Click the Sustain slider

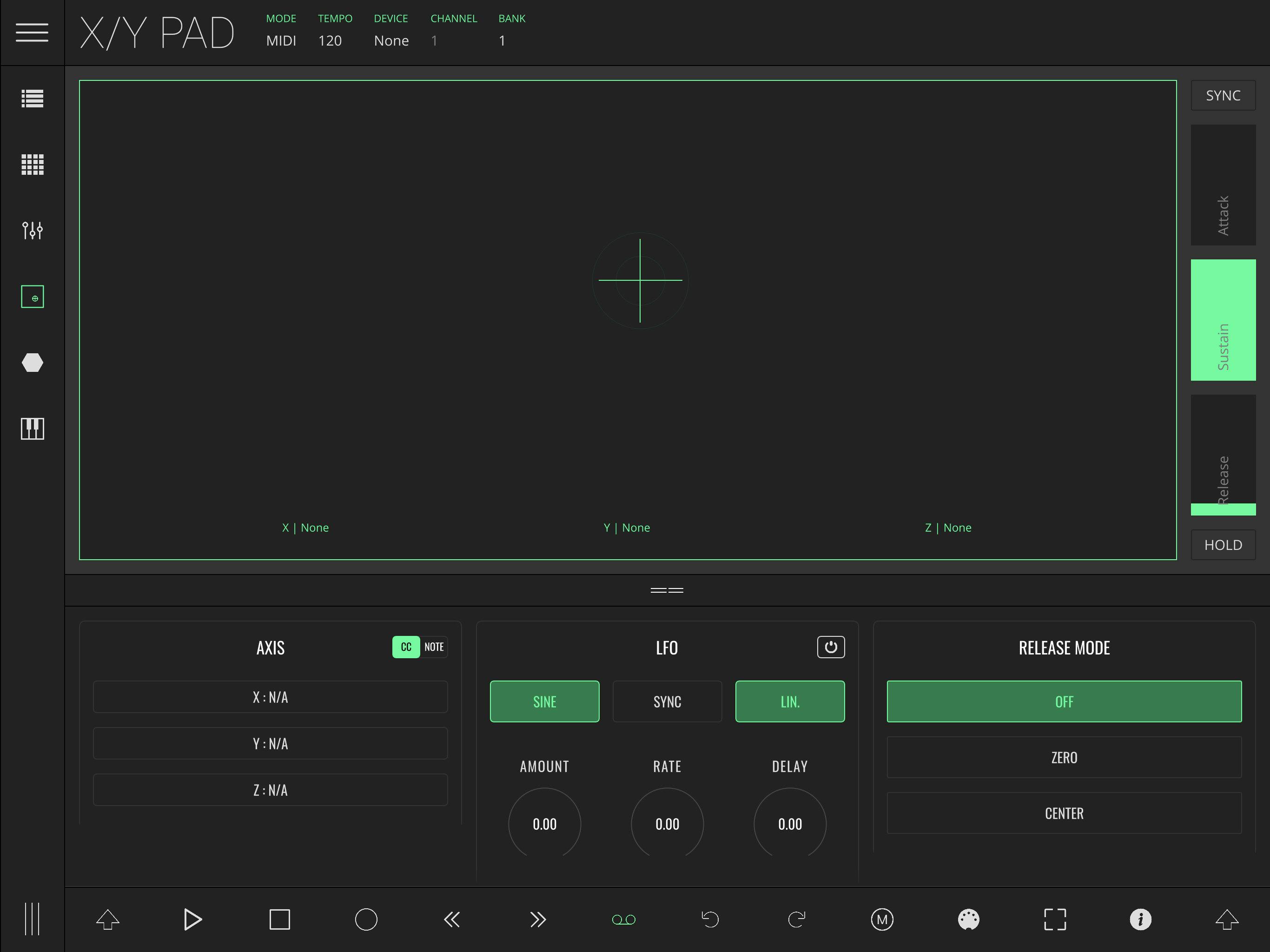(1222, 320)
